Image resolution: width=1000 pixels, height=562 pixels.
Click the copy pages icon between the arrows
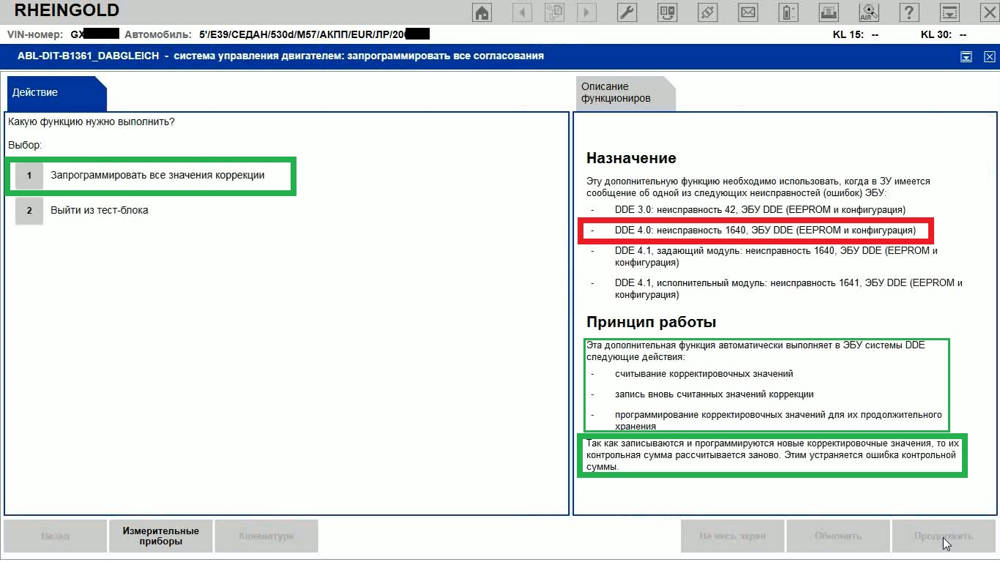[x=555, y=13]
